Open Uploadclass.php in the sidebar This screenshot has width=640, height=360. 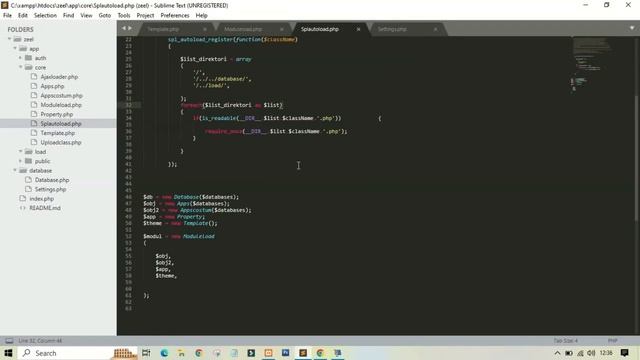point(61,142)
